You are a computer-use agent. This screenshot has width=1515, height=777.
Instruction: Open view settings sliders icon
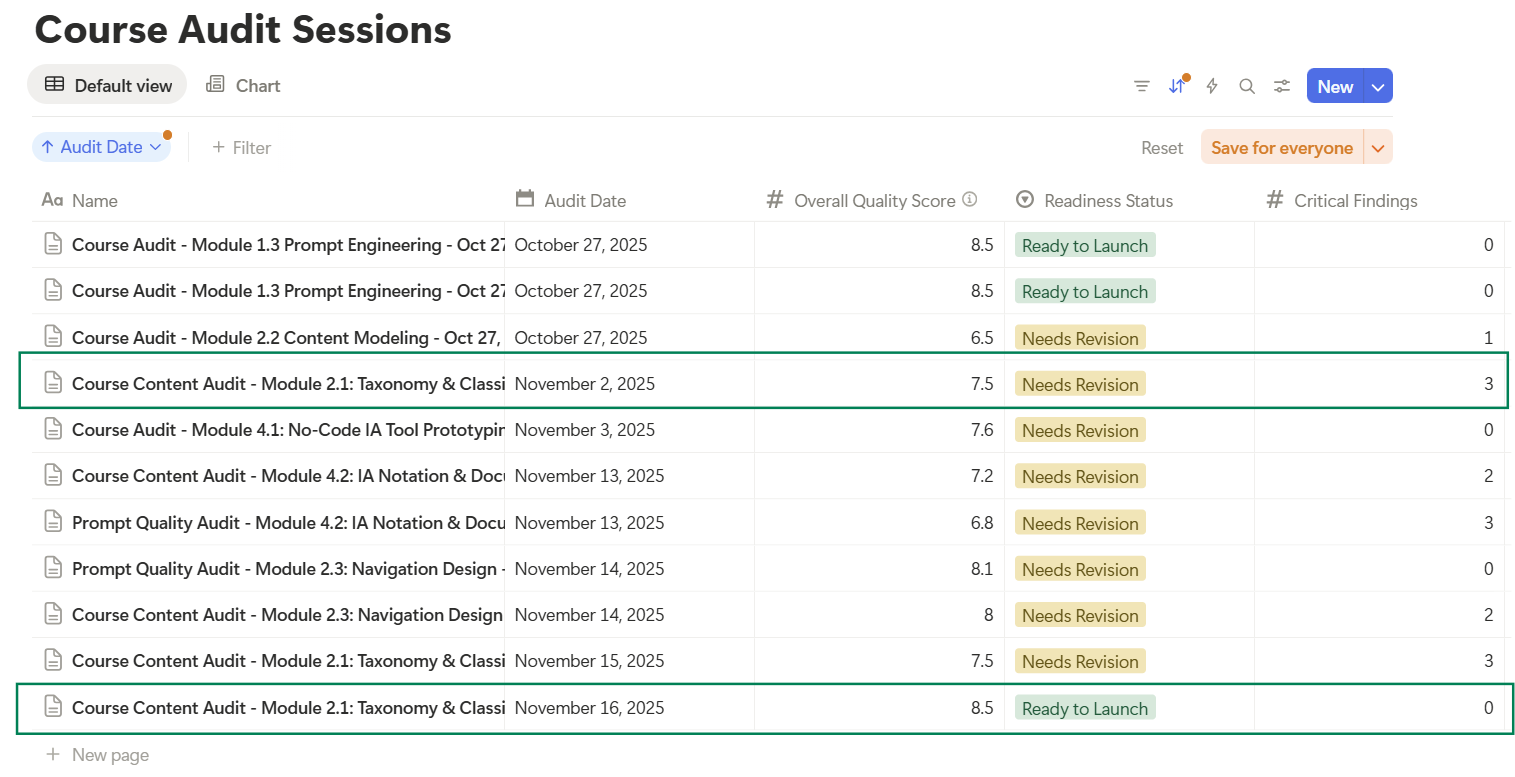1282,86
